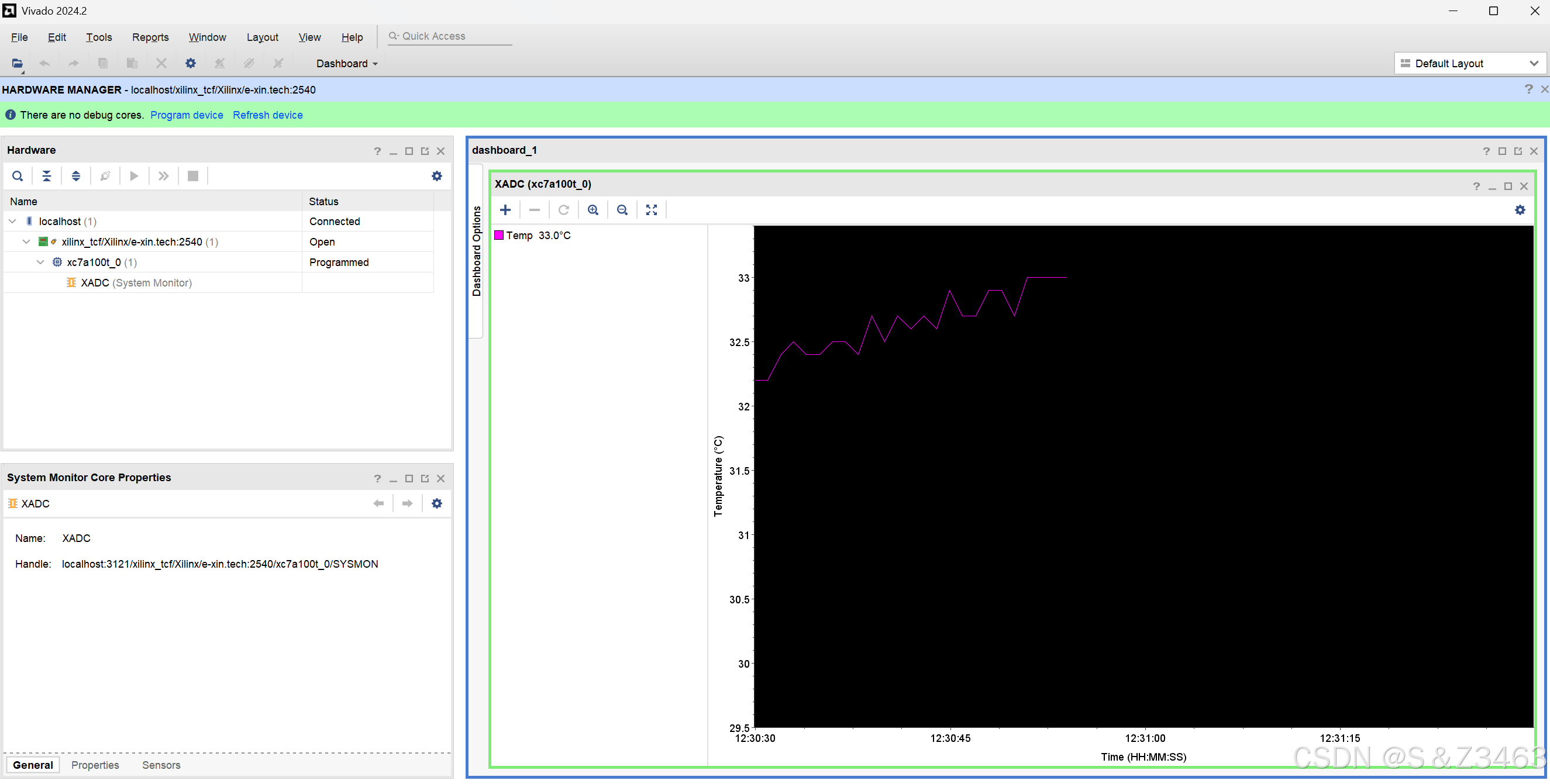Zoom in on the XADC chart
The height and width of the screenshot is (784, 1550).
click(593, 210)
